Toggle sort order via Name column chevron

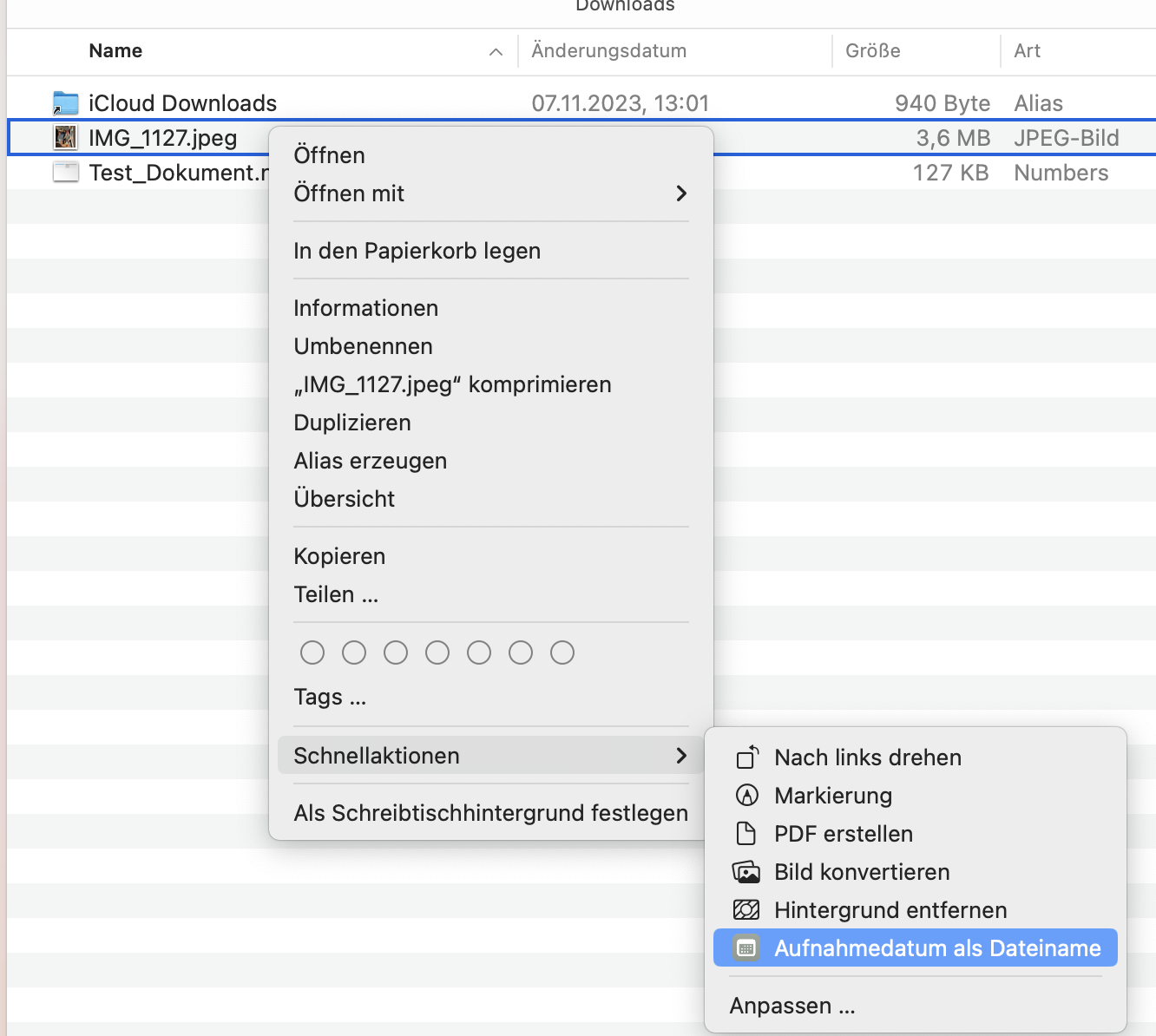(x=496, y=52)
